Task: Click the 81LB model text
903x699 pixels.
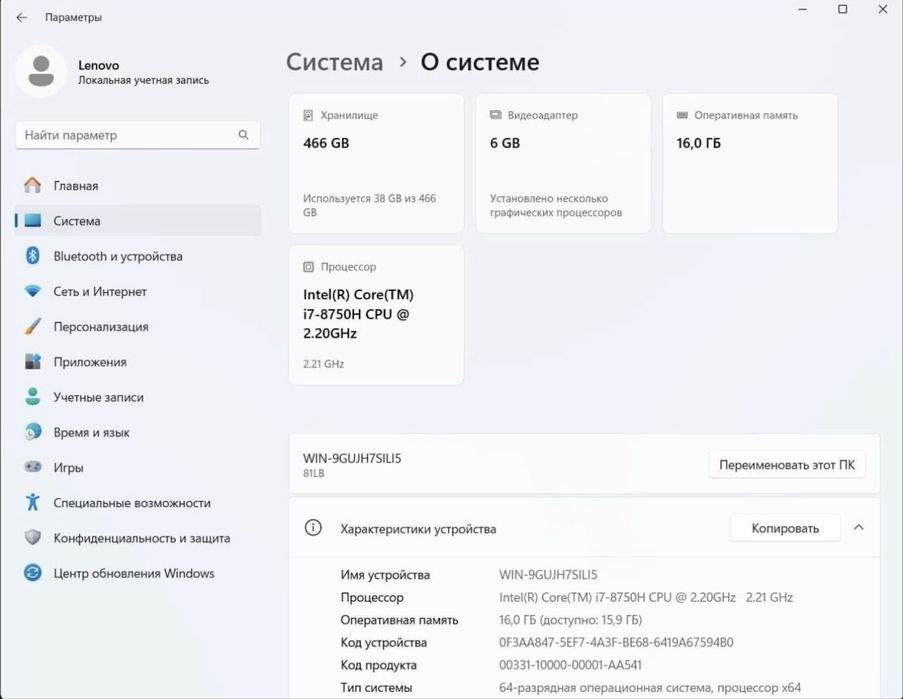Action: pyautogui.click(x=314, y=473)
